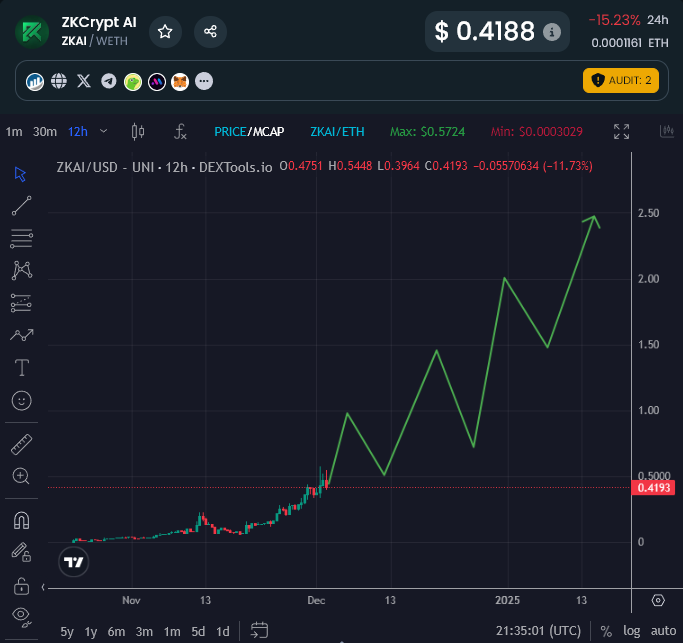
Task: Select the horizontal lines Fib tool
Action: coord(21,239)
